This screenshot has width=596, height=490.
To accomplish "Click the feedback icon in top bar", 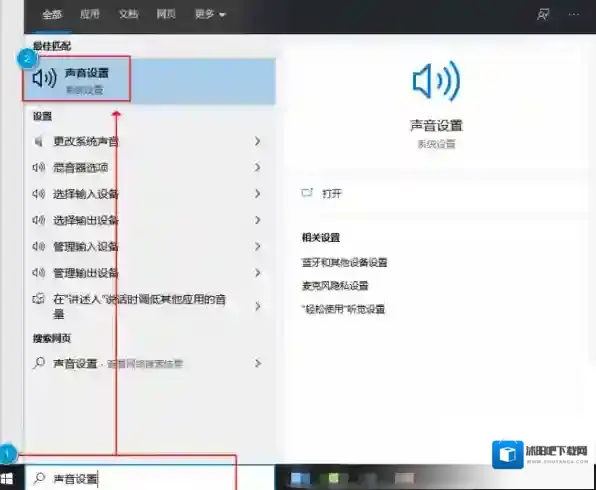I will coord(543,14).
